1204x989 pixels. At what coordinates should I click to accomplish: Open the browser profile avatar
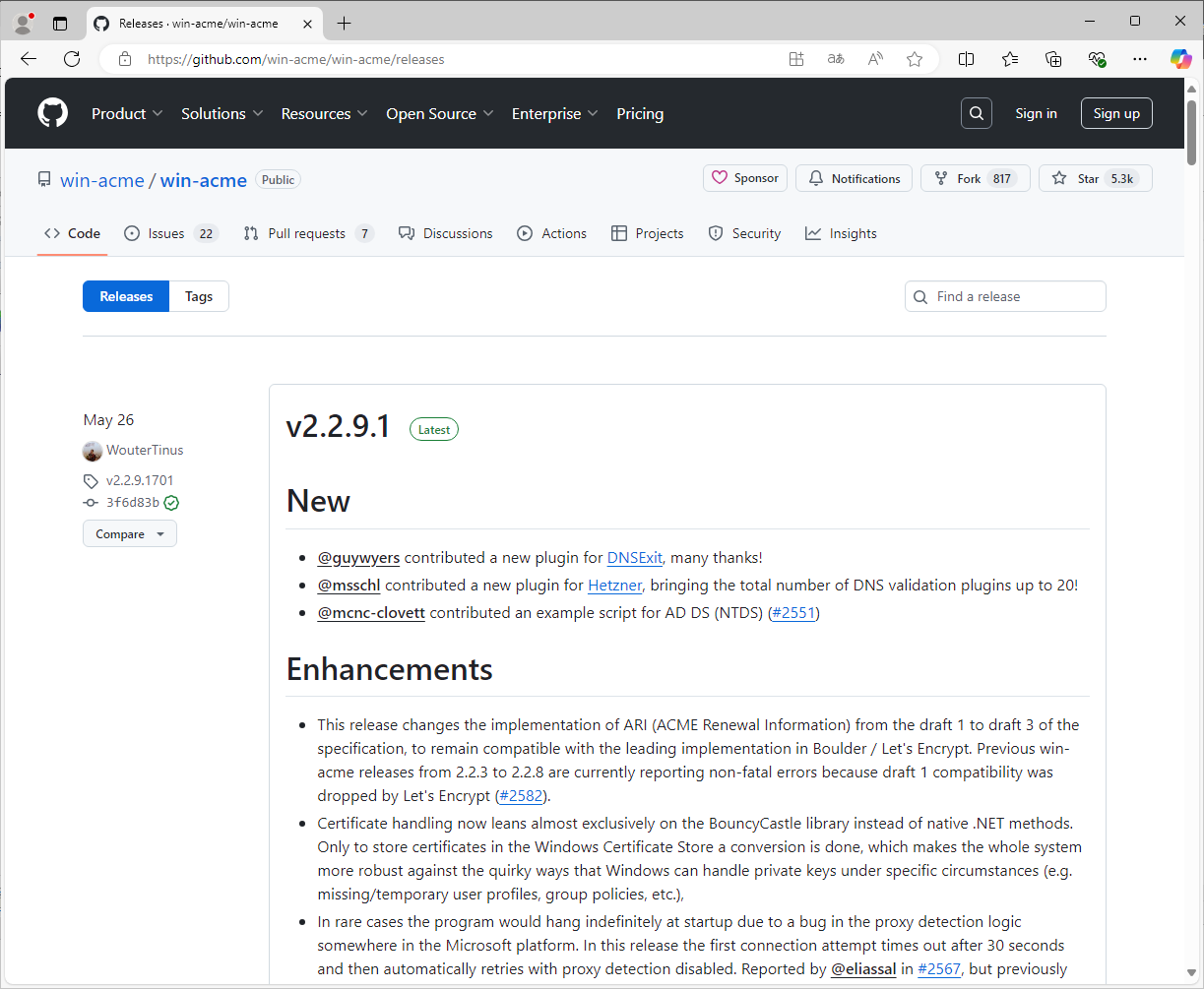coord(24,22)
